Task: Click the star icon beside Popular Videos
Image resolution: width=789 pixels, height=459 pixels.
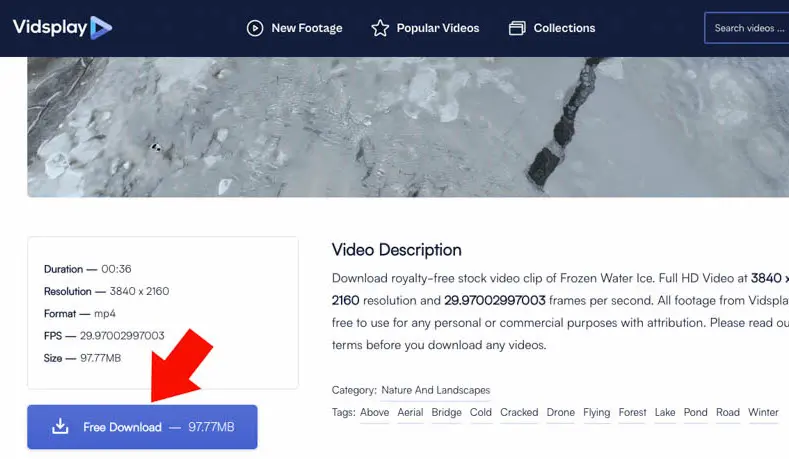Action: pos(380,28)
